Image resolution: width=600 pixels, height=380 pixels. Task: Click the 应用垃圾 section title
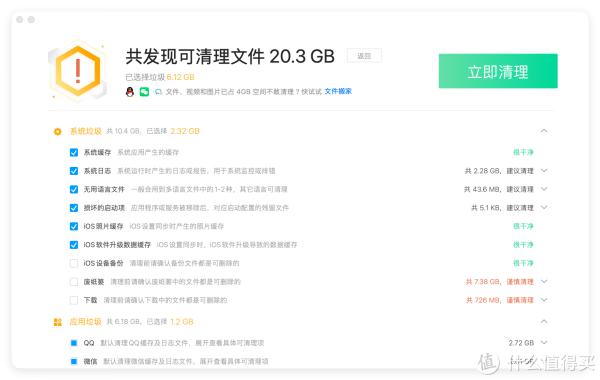[x=85, y=321]
